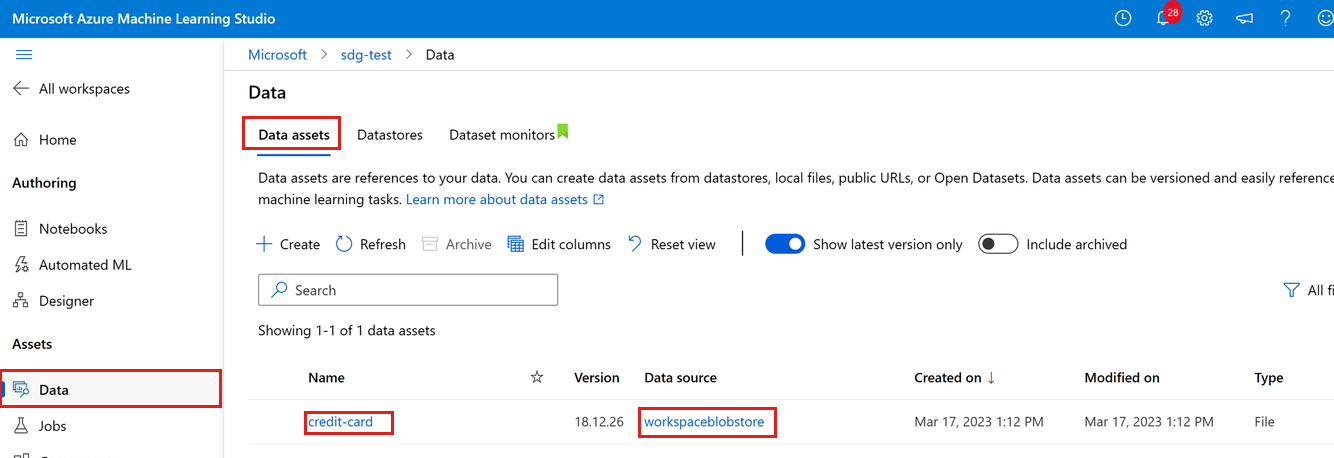Open the notifications bell icon

(x=1163, y=19)
